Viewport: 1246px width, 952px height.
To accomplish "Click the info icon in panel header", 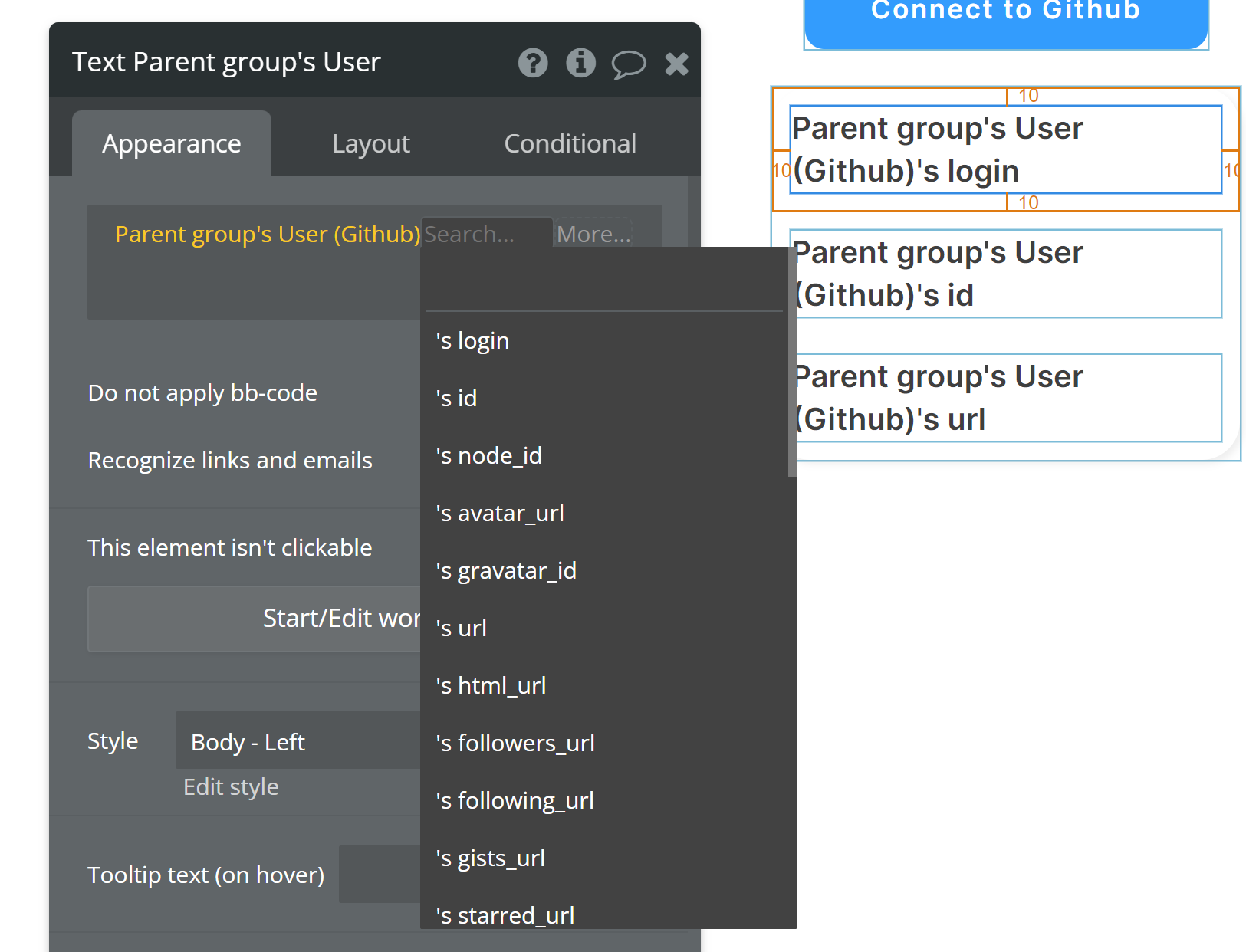I will [580, 63].
